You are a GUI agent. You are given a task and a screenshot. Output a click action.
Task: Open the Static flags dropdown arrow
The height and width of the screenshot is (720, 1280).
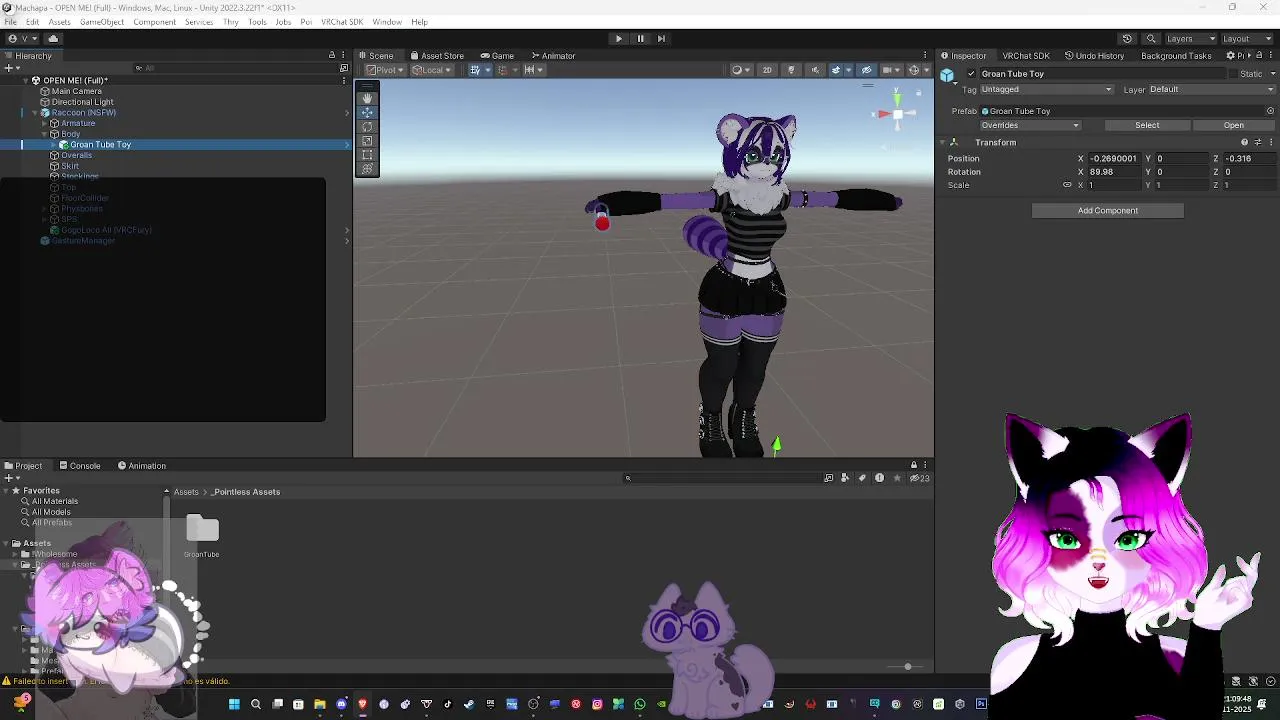pyautogui.click(x=1271, y=74)
